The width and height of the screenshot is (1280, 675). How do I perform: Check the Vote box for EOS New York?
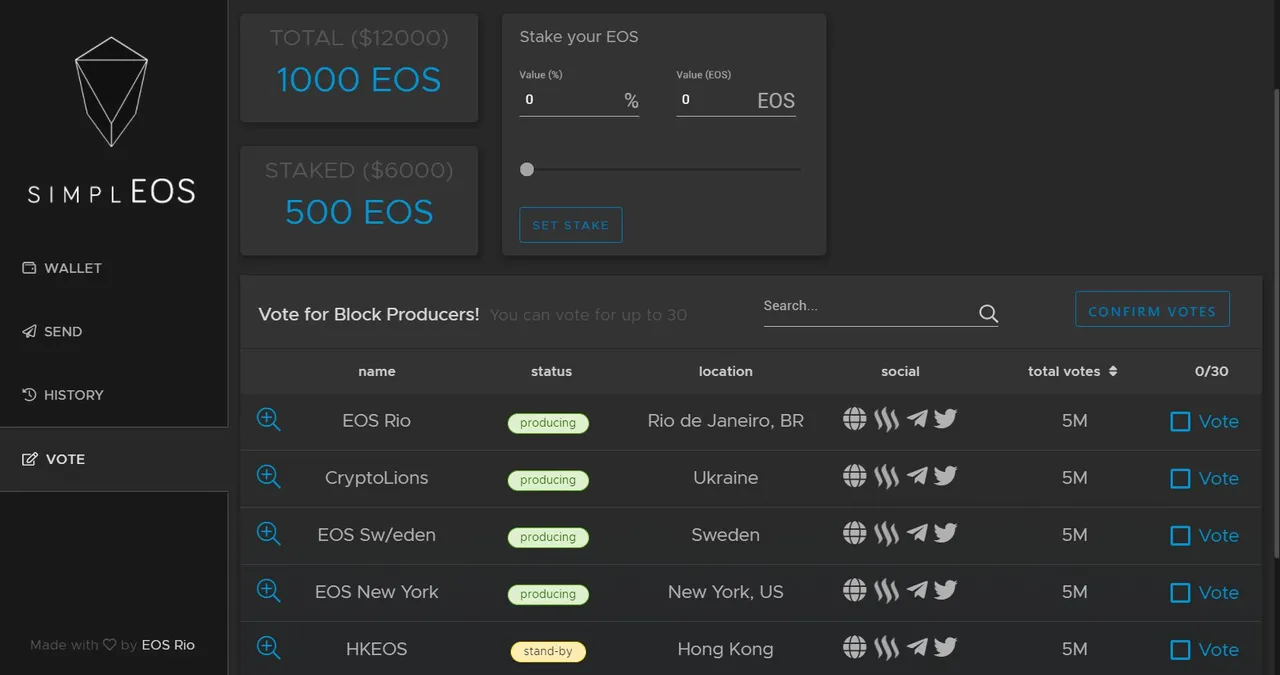pyautogui.click(x=1180, y=593)
